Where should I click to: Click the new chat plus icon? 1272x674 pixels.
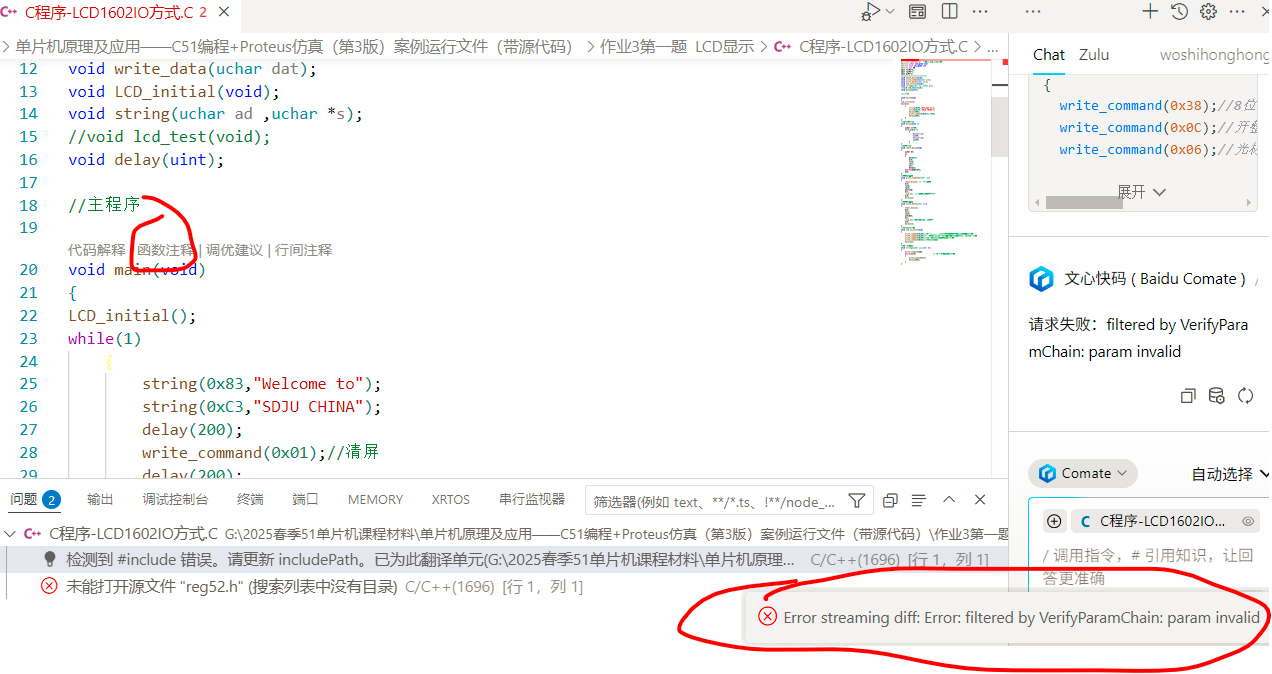[x=1151, y=12]
